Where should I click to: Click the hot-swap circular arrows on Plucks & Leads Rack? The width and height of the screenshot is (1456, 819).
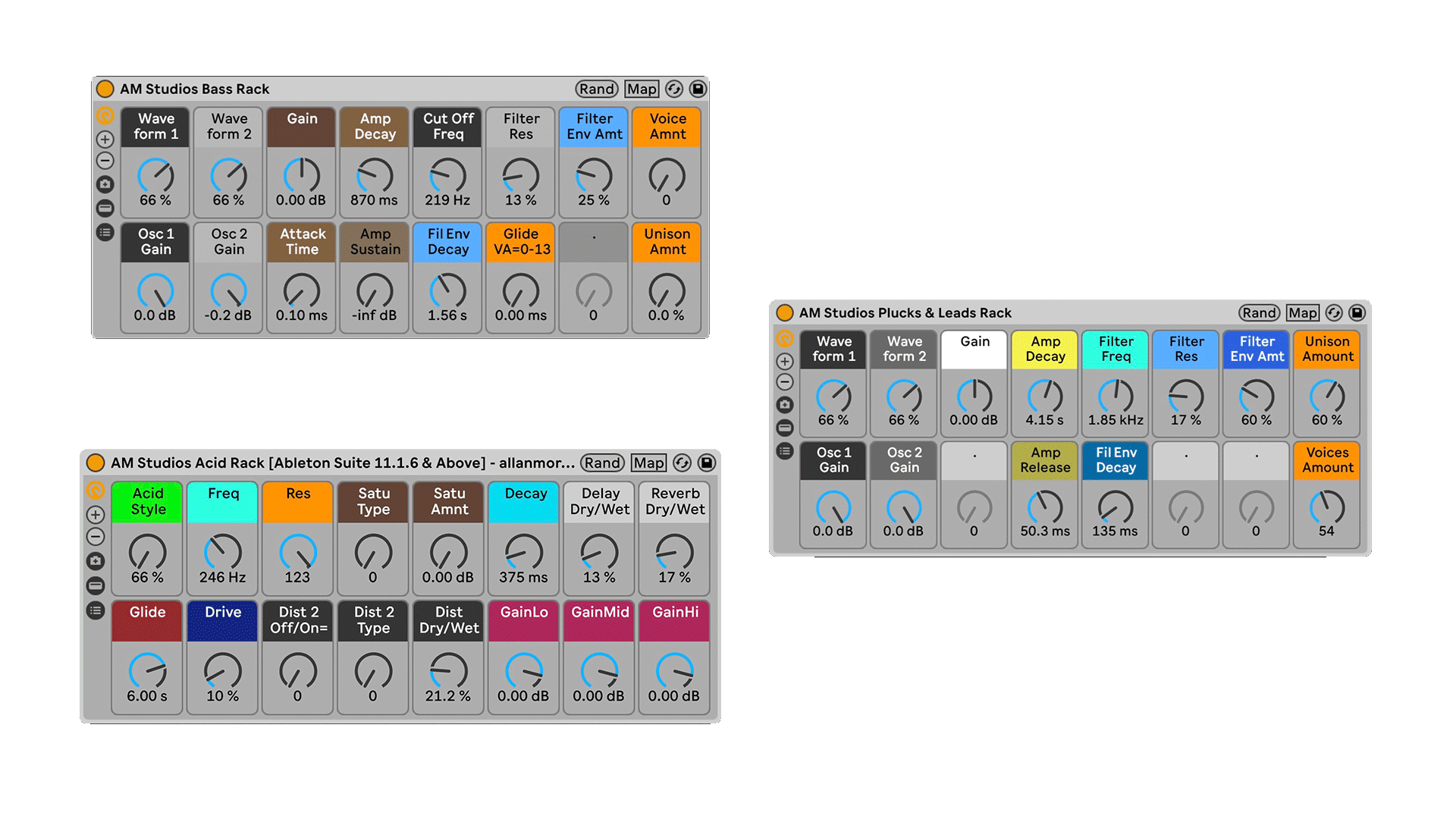click(1334, 312)
